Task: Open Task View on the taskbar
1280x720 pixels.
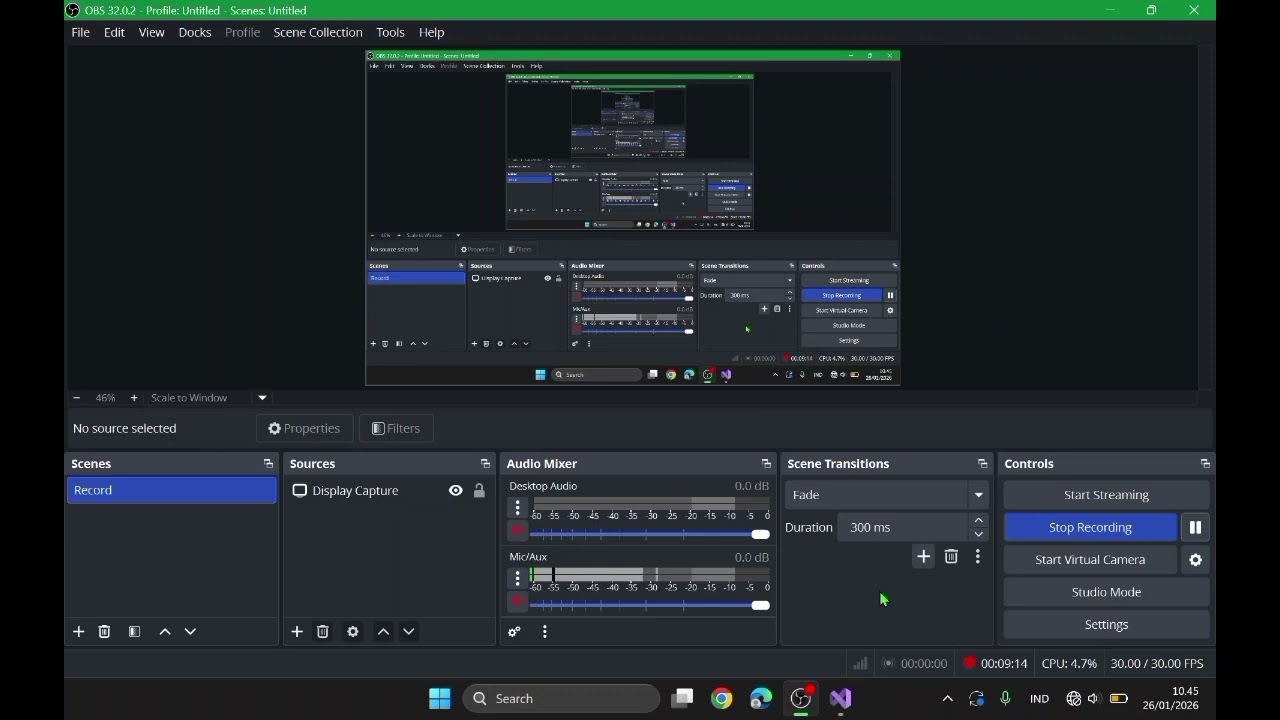Action: 682,698
